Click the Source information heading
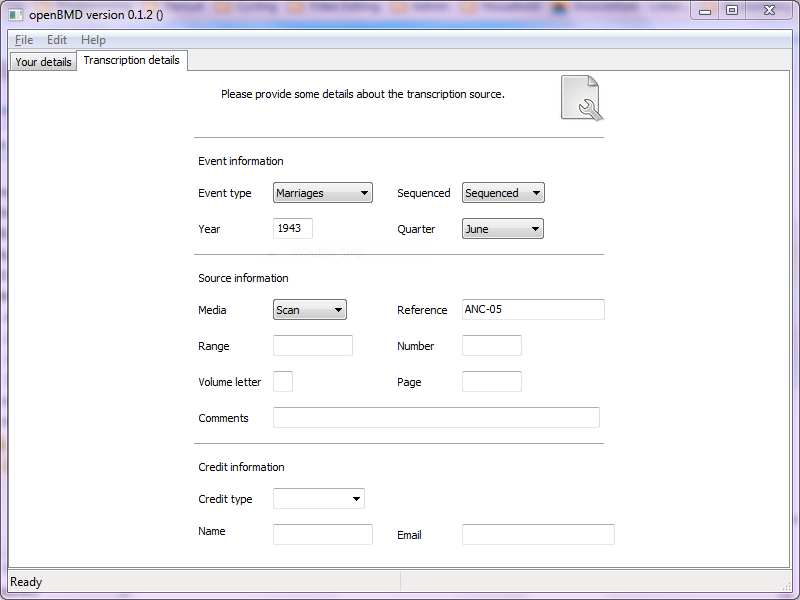This screenshot has width=800, height=600. pos(243,278)
